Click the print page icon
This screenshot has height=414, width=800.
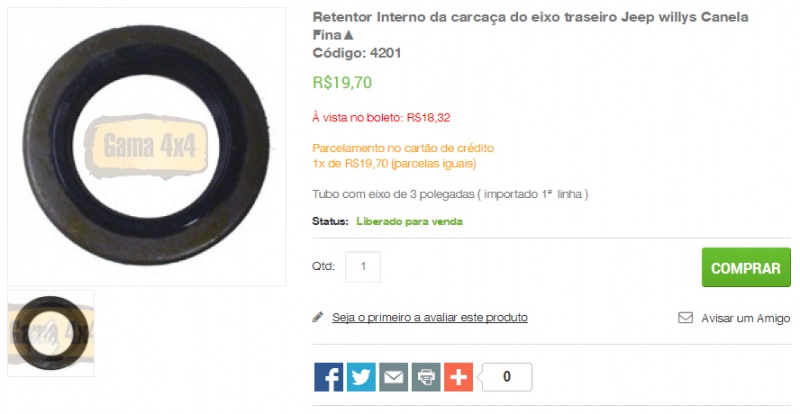click(x=426, y=377)
